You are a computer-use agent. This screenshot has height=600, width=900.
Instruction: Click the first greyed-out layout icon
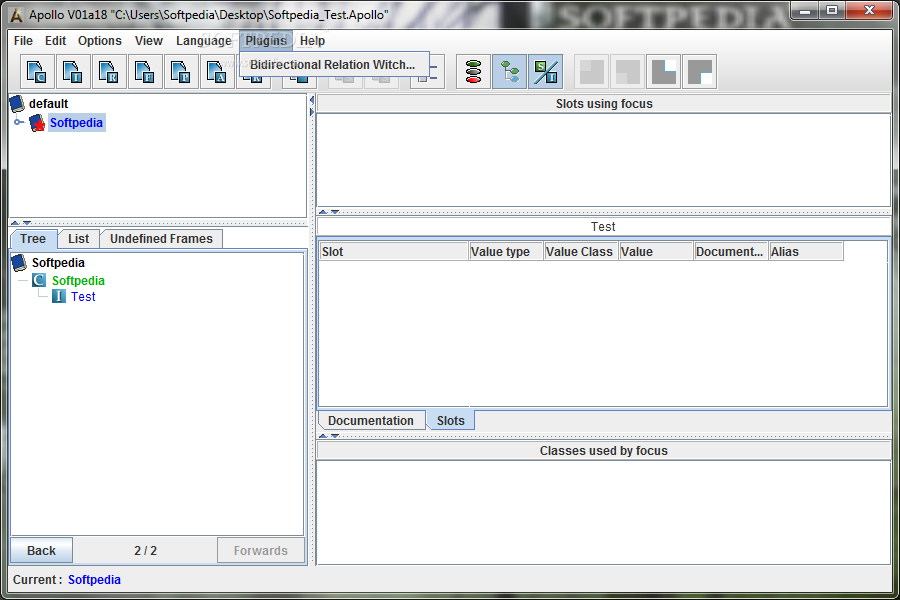[x=592, y=72]
